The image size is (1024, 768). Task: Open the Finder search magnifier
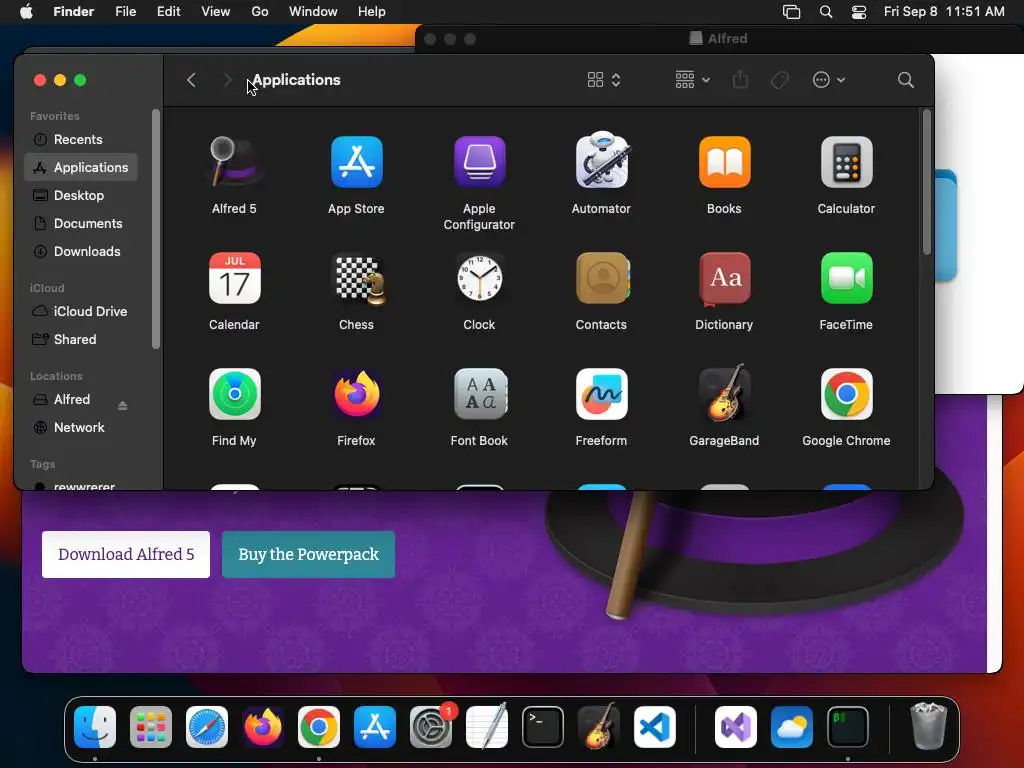905,80
